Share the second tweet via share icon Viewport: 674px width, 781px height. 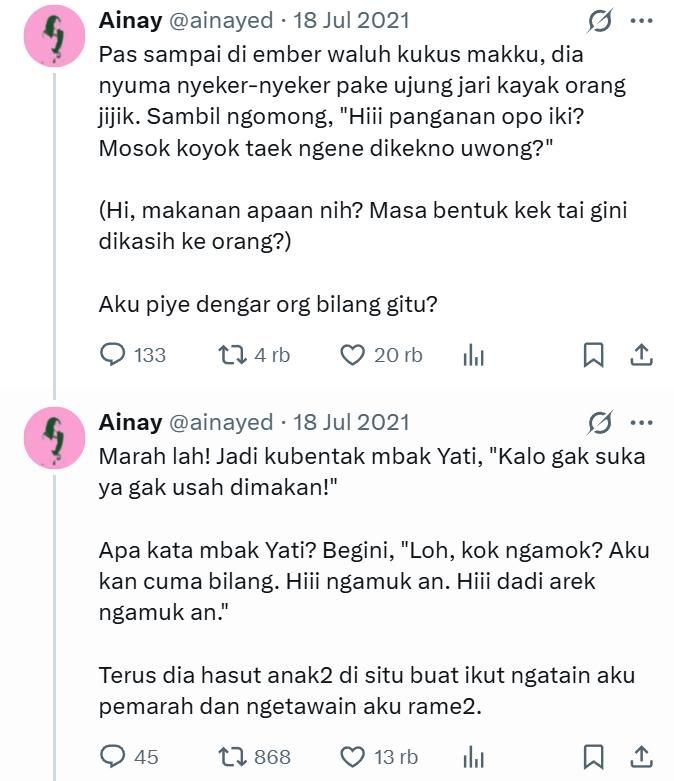point(641,756)
